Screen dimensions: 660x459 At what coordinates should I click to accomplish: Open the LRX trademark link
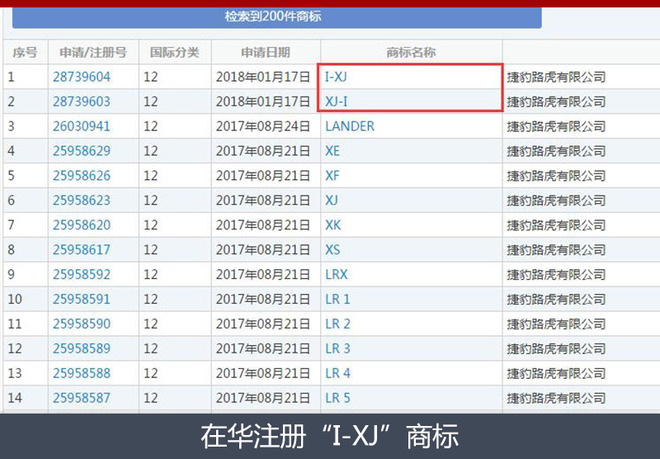point(337,274)
